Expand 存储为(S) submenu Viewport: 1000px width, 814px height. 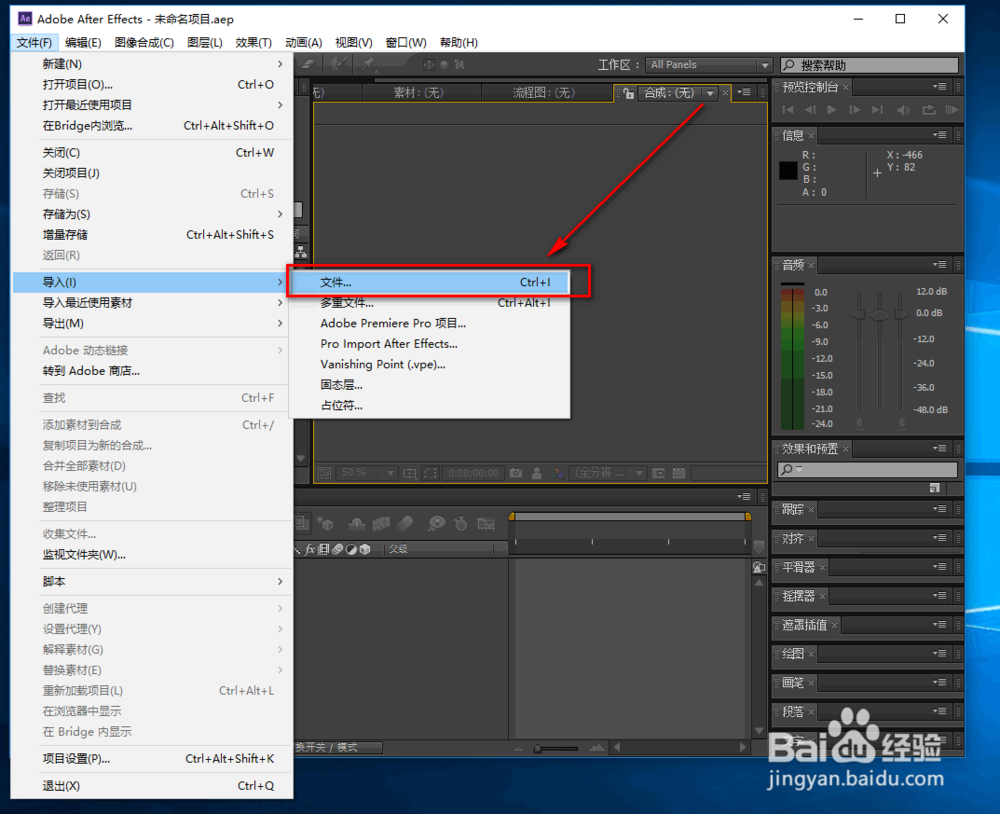pos(152,214)
